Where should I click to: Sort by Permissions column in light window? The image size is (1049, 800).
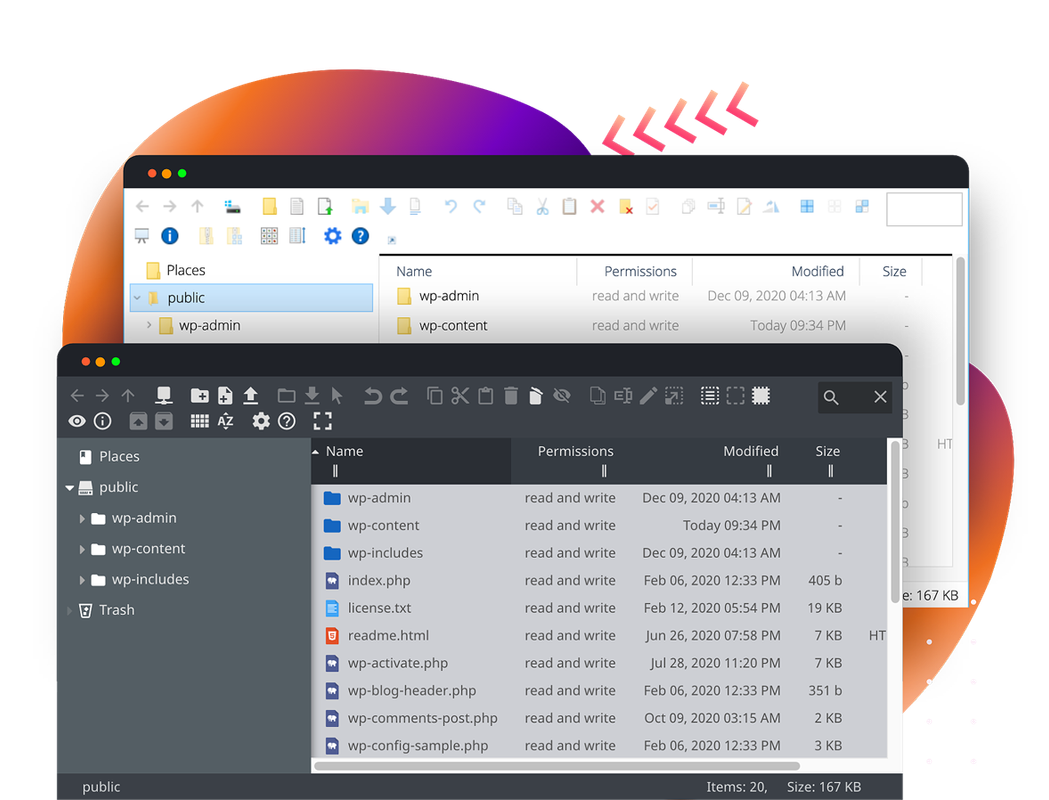(640, 272)
